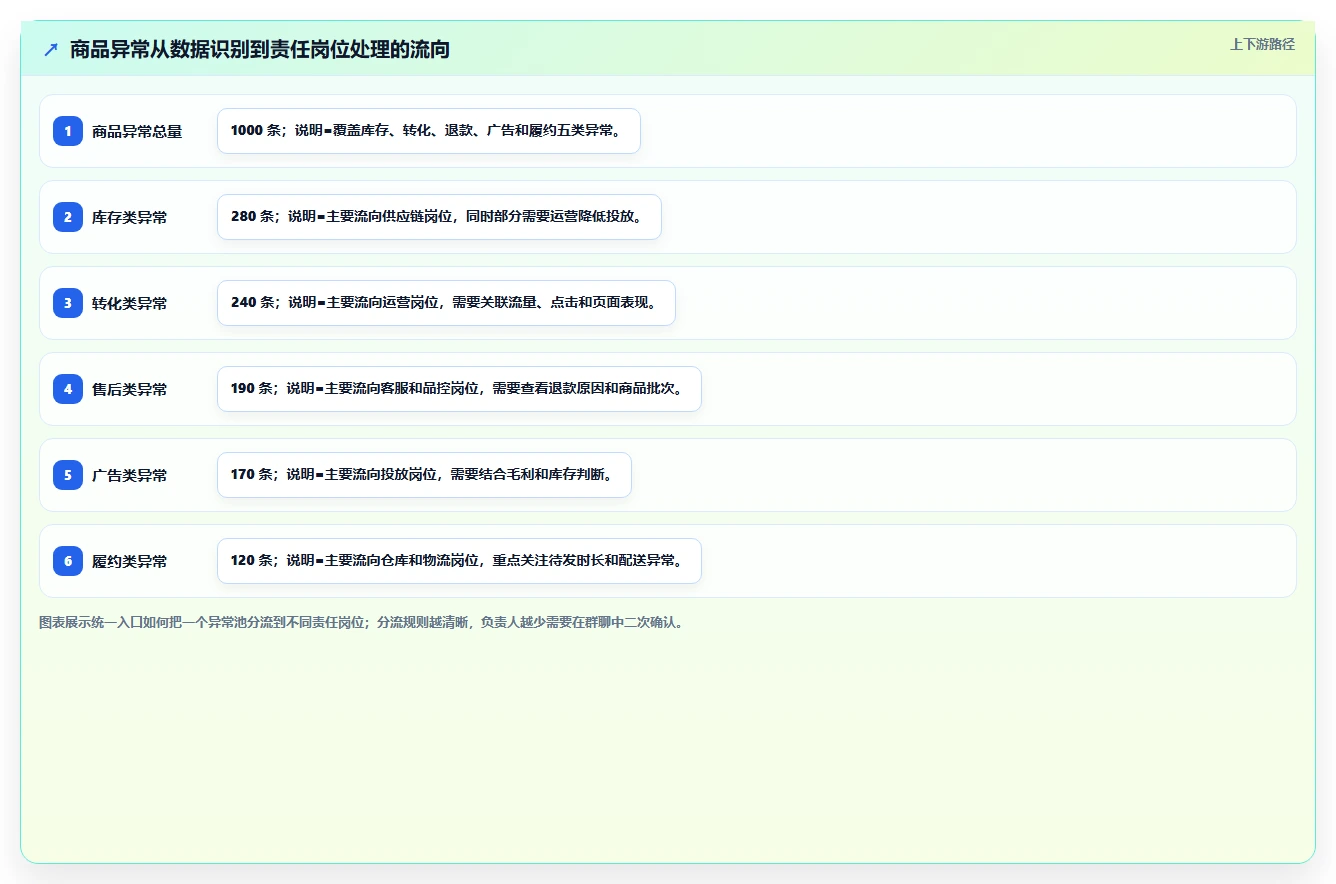Click the 转化类异常 label
The image size is (1336, 884).
130,303
